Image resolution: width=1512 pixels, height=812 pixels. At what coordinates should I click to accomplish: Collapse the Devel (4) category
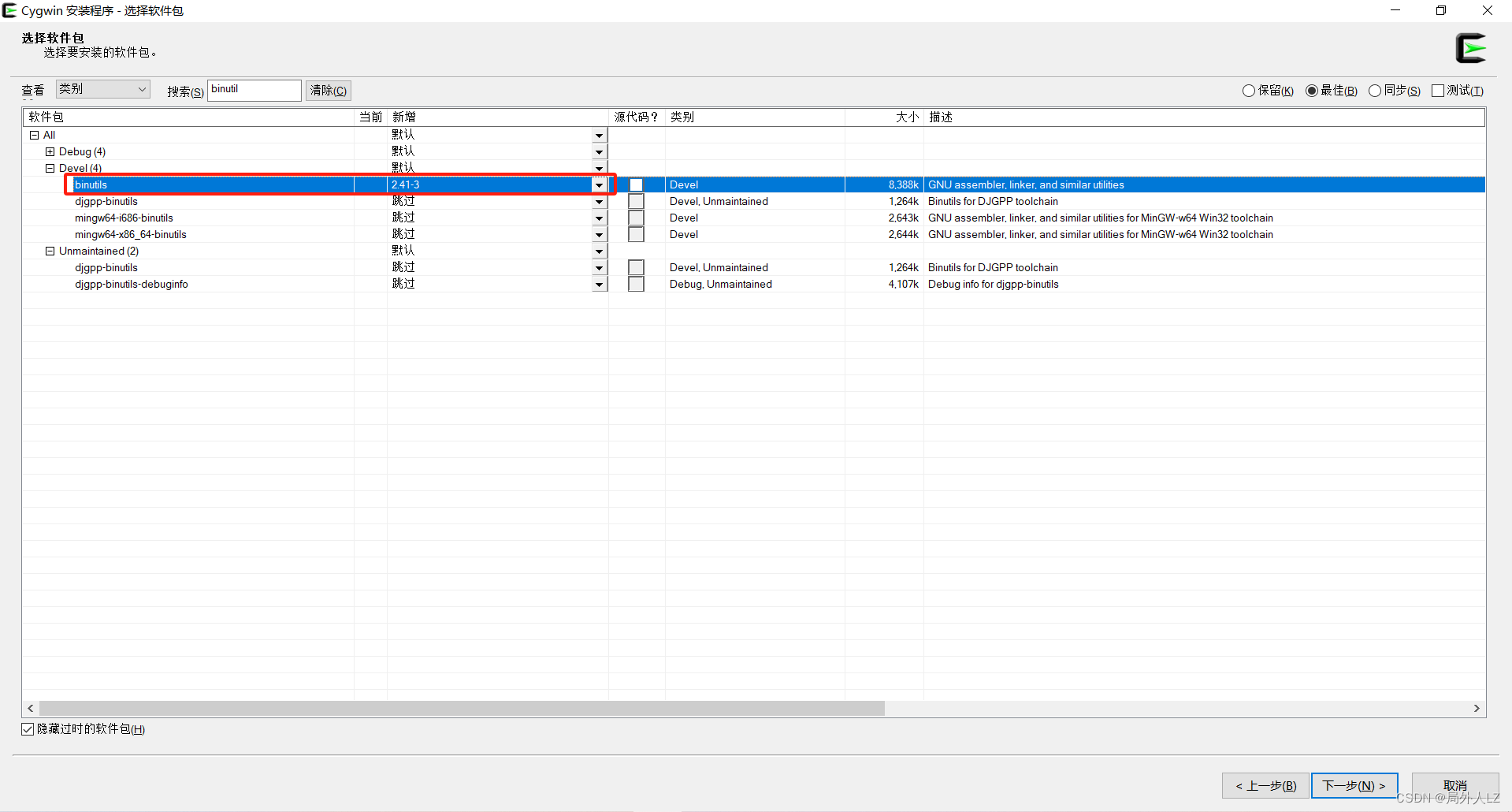50,168
